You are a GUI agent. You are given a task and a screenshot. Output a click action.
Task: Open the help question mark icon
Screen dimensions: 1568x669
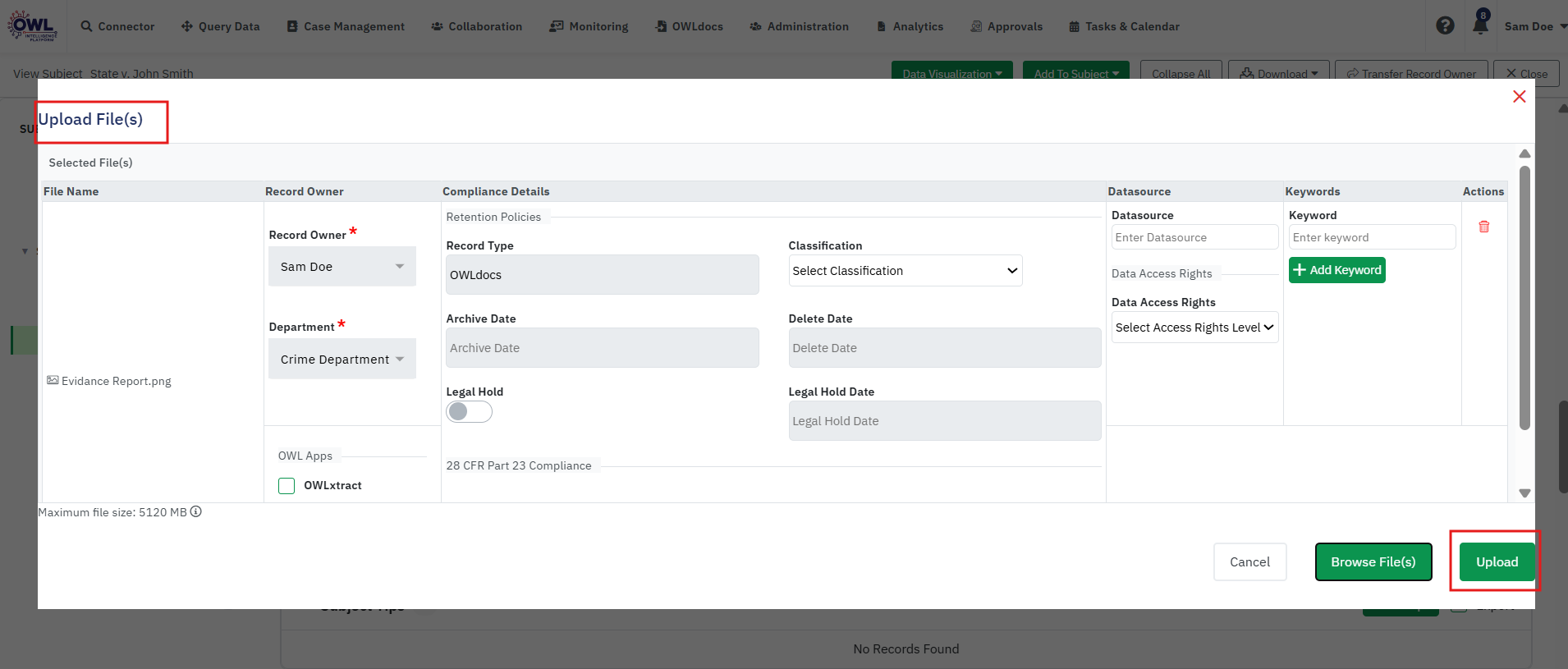tap(1445, 26)
